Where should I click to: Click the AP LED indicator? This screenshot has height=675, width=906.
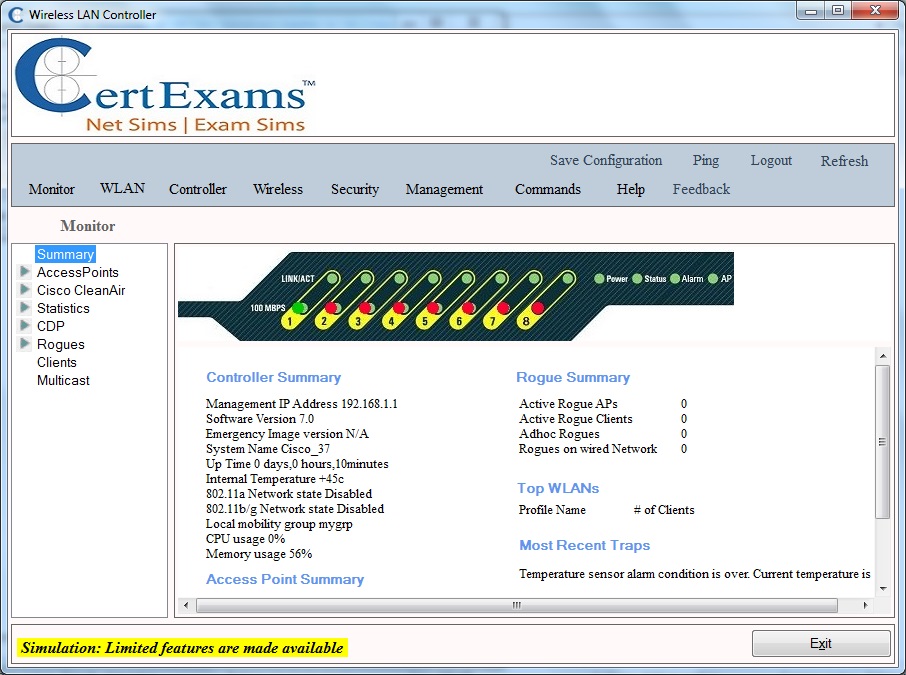pyautogui.click(x=713, y=278)
